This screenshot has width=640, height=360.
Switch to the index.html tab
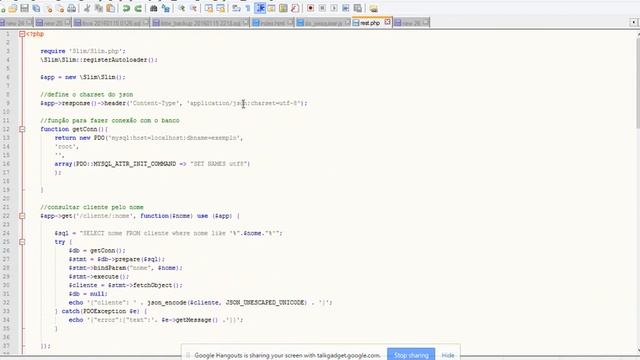click(273, 23)
